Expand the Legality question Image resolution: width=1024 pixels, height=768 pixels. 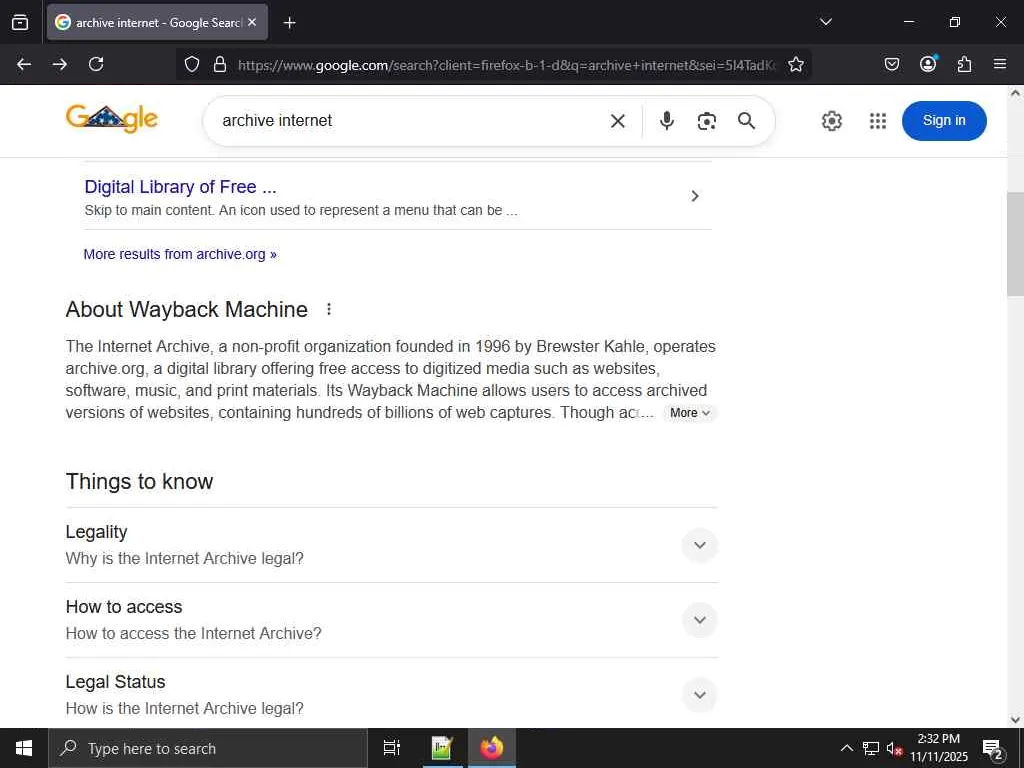point(699,545)
